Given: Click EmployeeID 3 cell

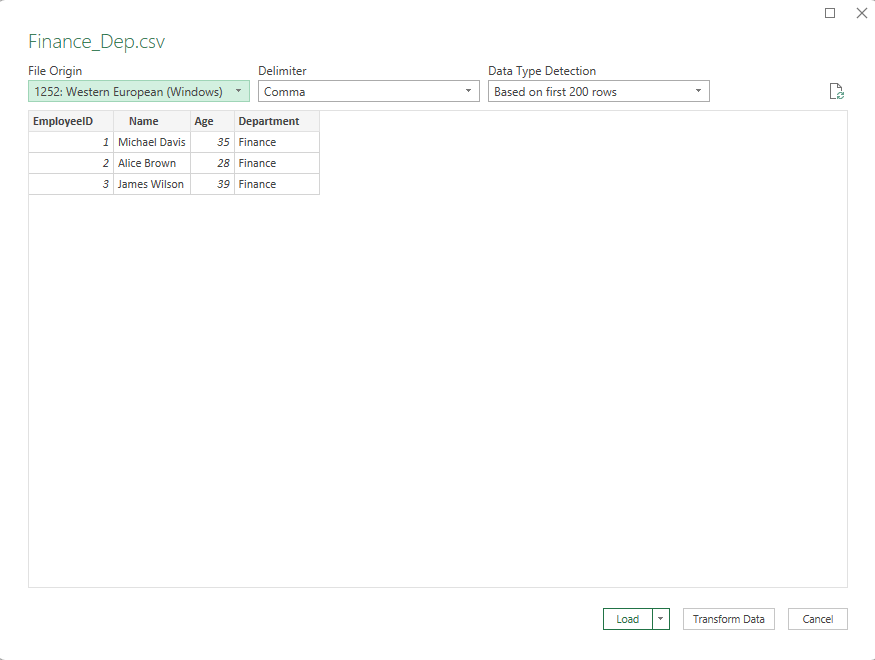Looking at the screenshot, I should click(x=71, y=184).
